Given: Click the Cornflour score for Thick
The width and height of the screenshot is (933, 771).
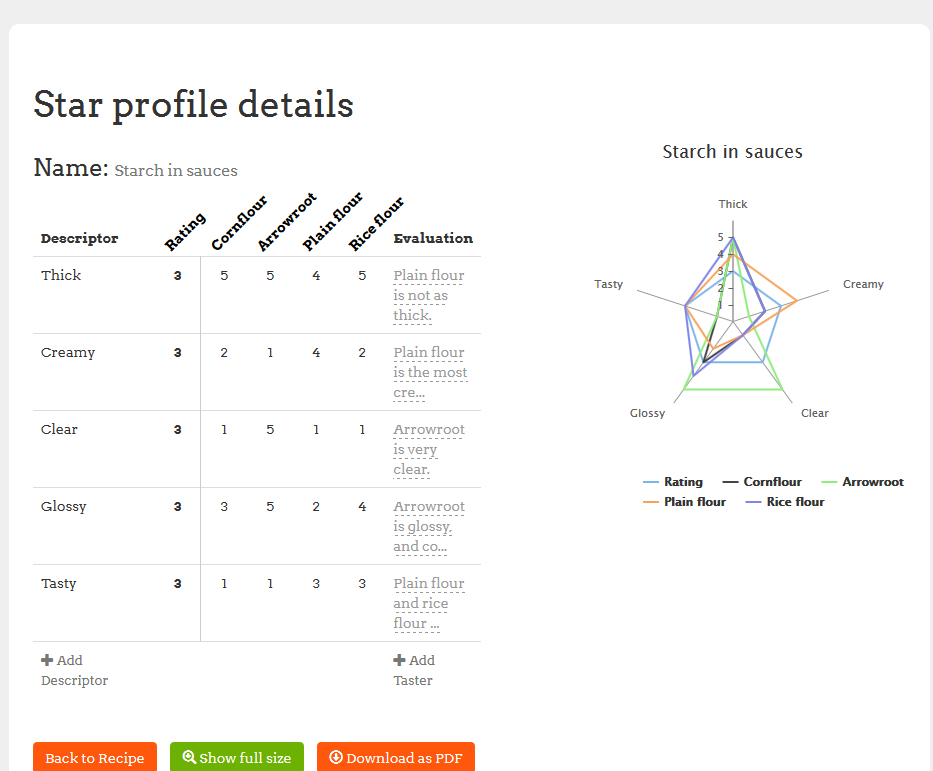Looking at the screenshot, I should 224,275.
